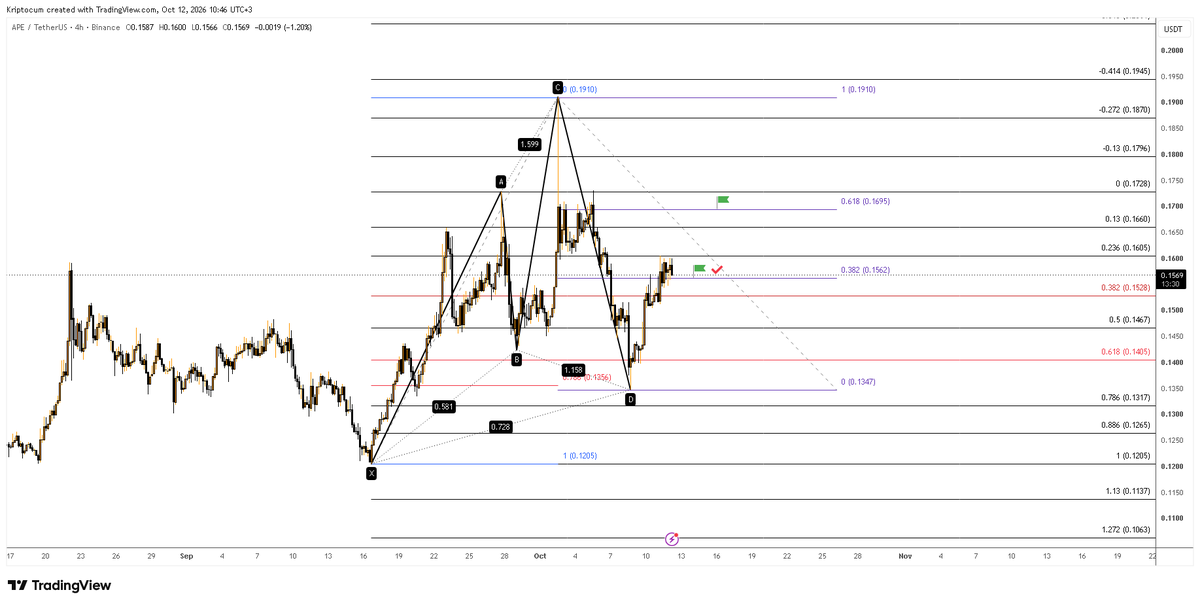
Task: Click the 0.581 ratio label
Action: 444,407
